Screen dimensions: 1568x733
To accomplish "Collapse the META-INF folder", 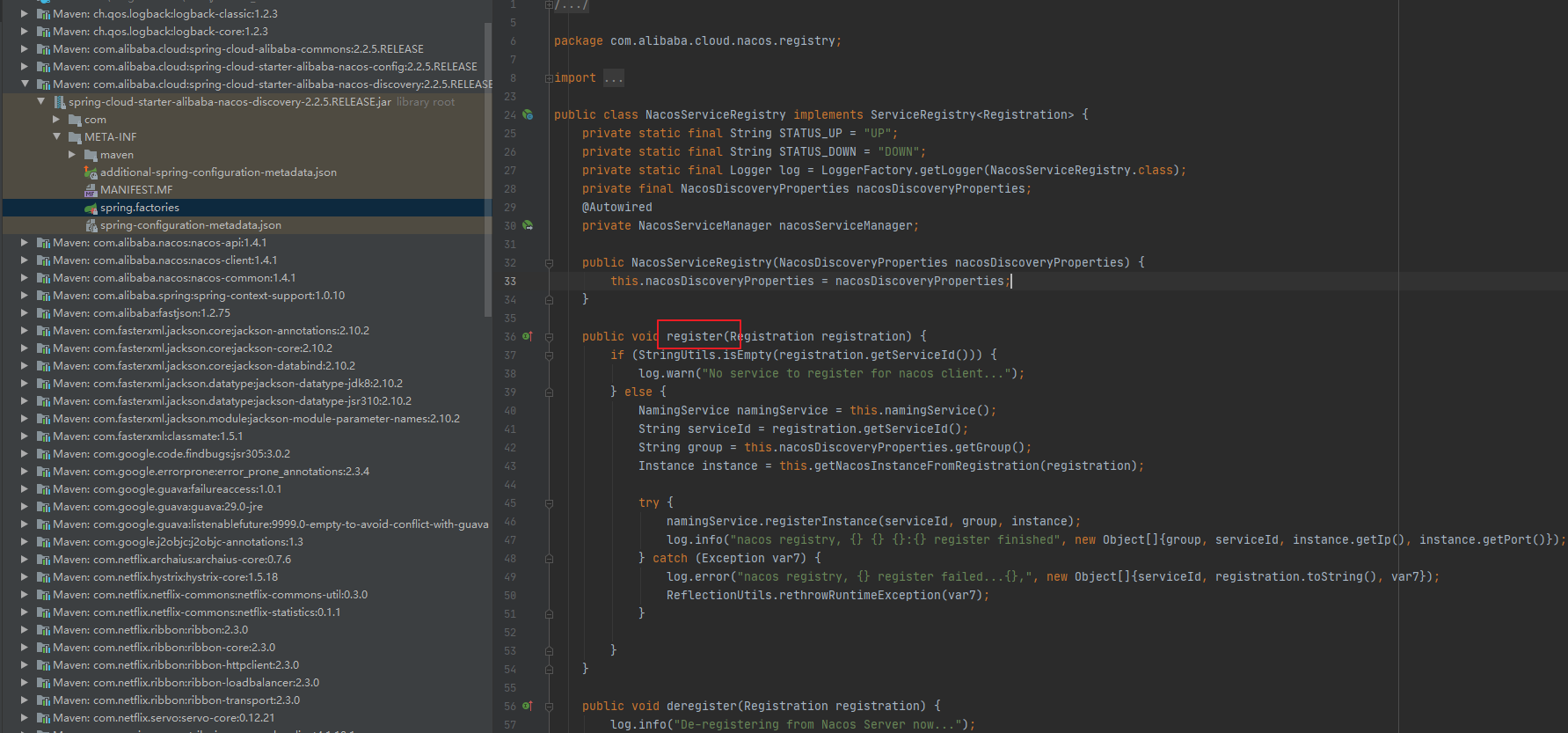I will click(x=56, y=137).
